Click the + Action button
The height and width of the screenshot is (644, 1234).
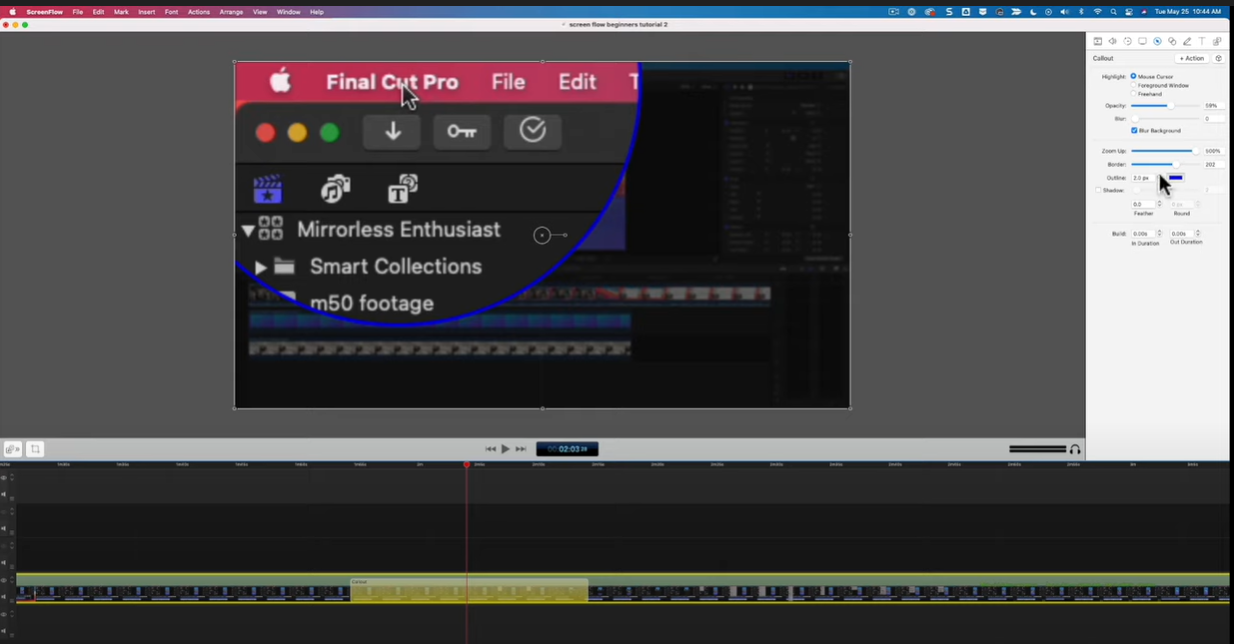1192,58
